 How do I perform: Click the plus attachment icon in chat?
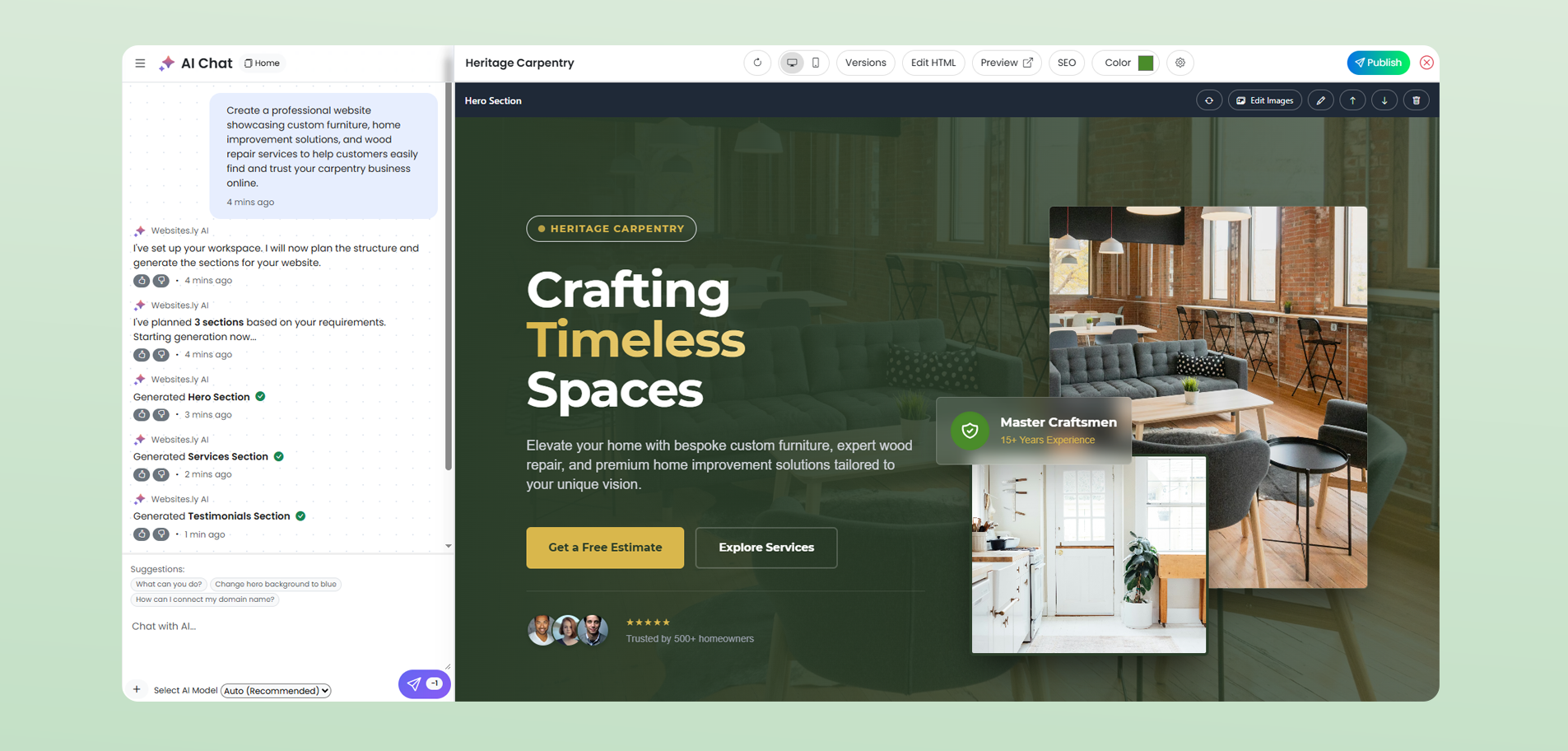coord(137,690)
